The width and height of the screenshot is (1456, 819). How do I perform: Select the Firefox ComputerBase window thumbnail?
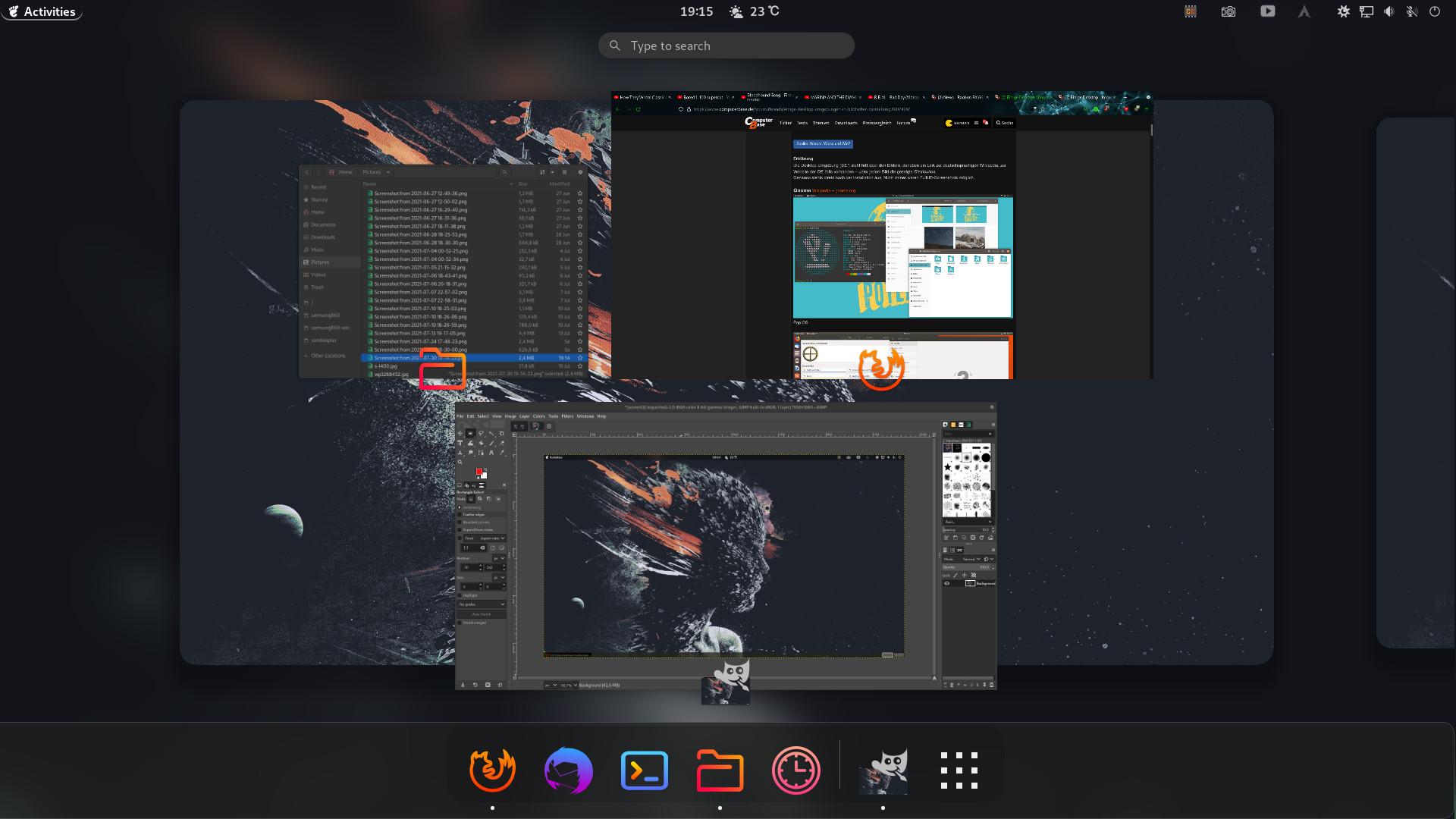[x=881, y=235]
